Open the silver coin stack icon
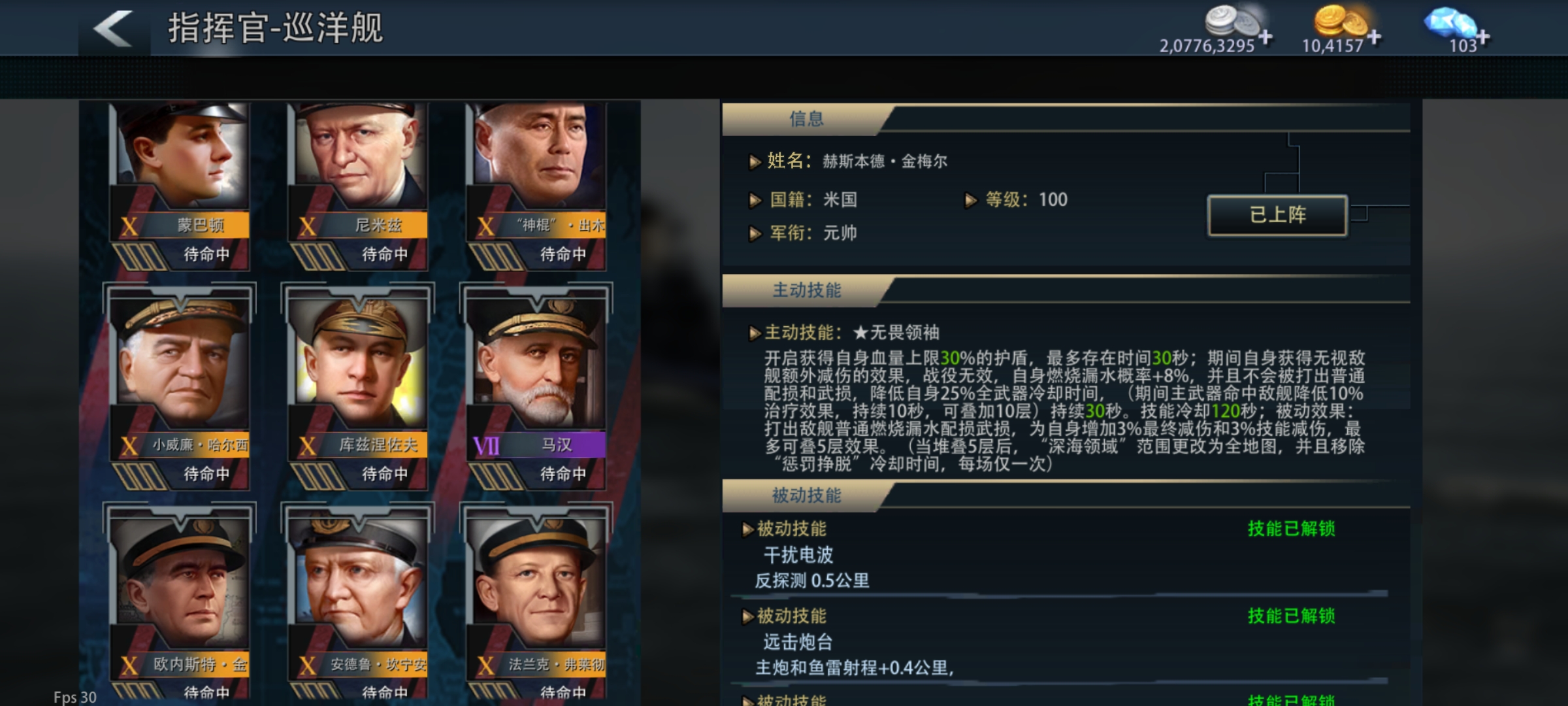The height and width of the screenshot is (706, 1568). click(x=1232, y=20)
